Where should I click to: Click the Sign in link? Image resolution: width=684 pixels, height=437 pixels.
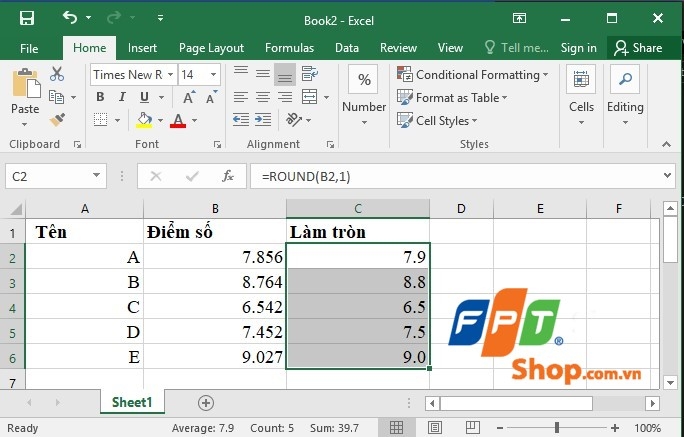(x=578, y=48)
